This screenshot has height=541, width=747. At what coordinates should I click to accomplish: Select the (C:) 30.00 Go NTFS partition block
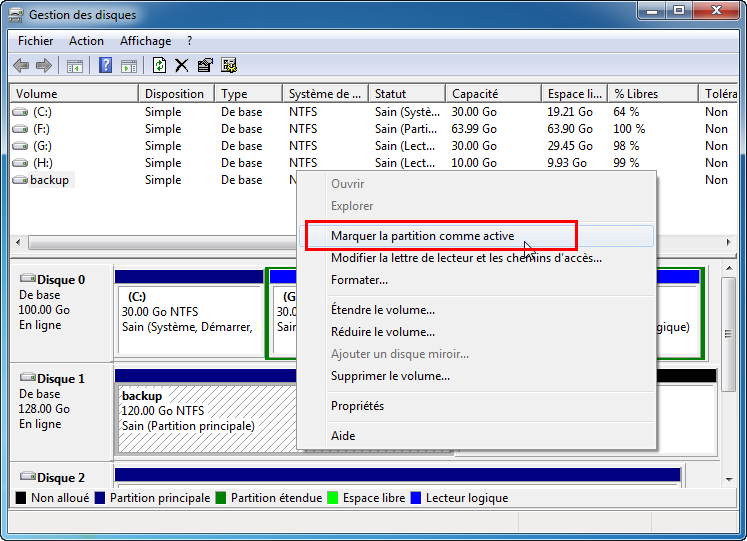coord(189,312)
